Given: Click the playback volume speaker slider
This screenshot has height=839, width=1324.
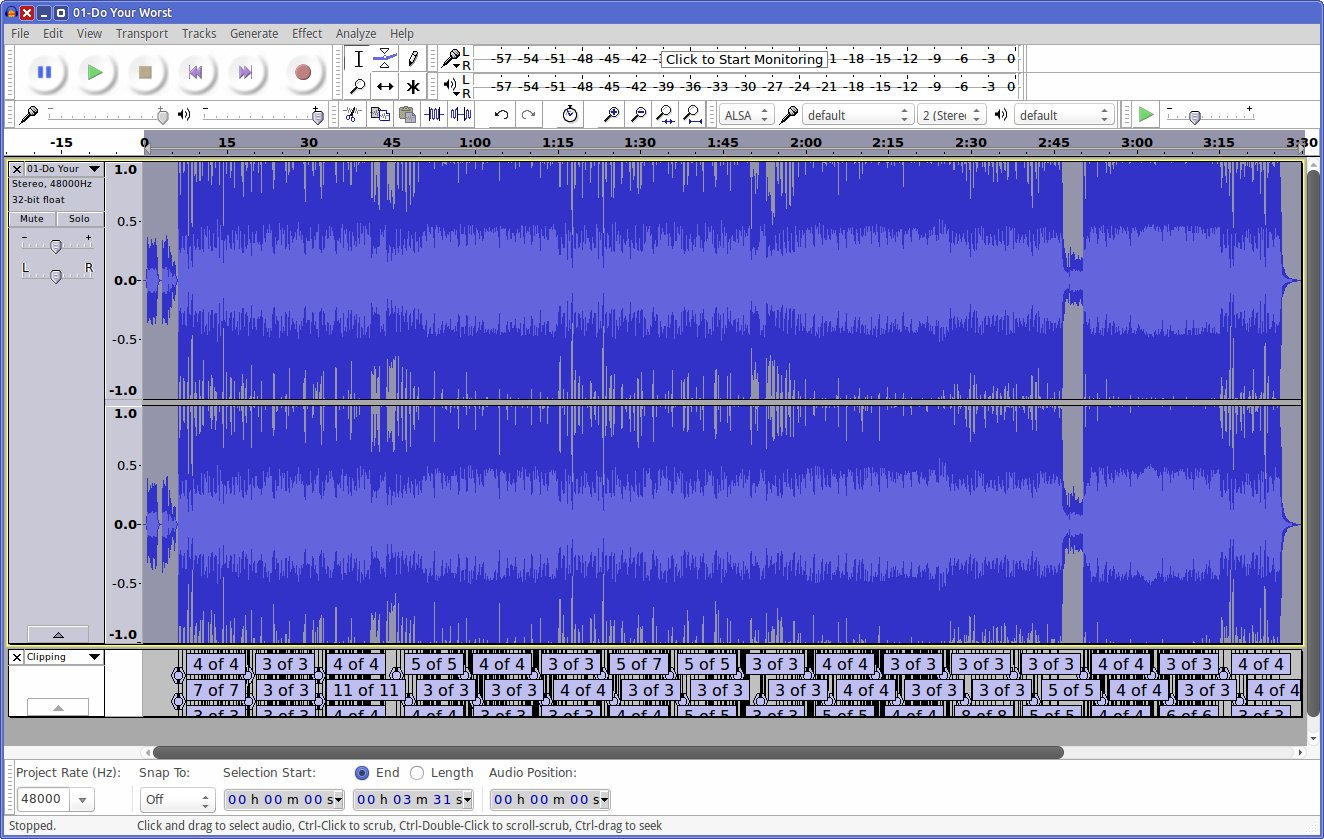Looking at the screenshot, I should (x=262, y=115).
